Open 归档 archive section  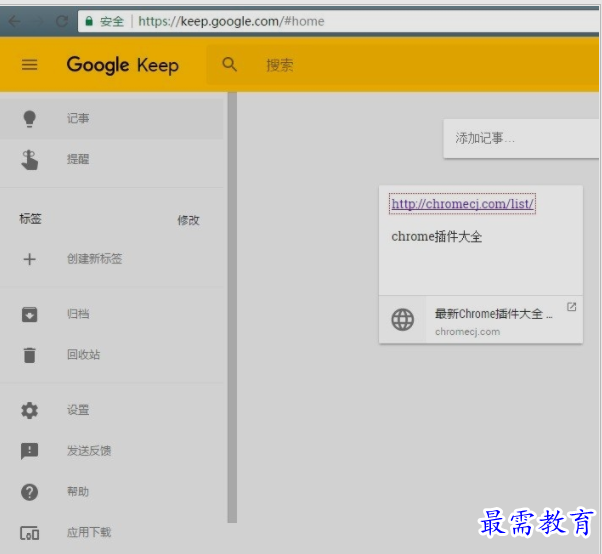coord(111,314)
